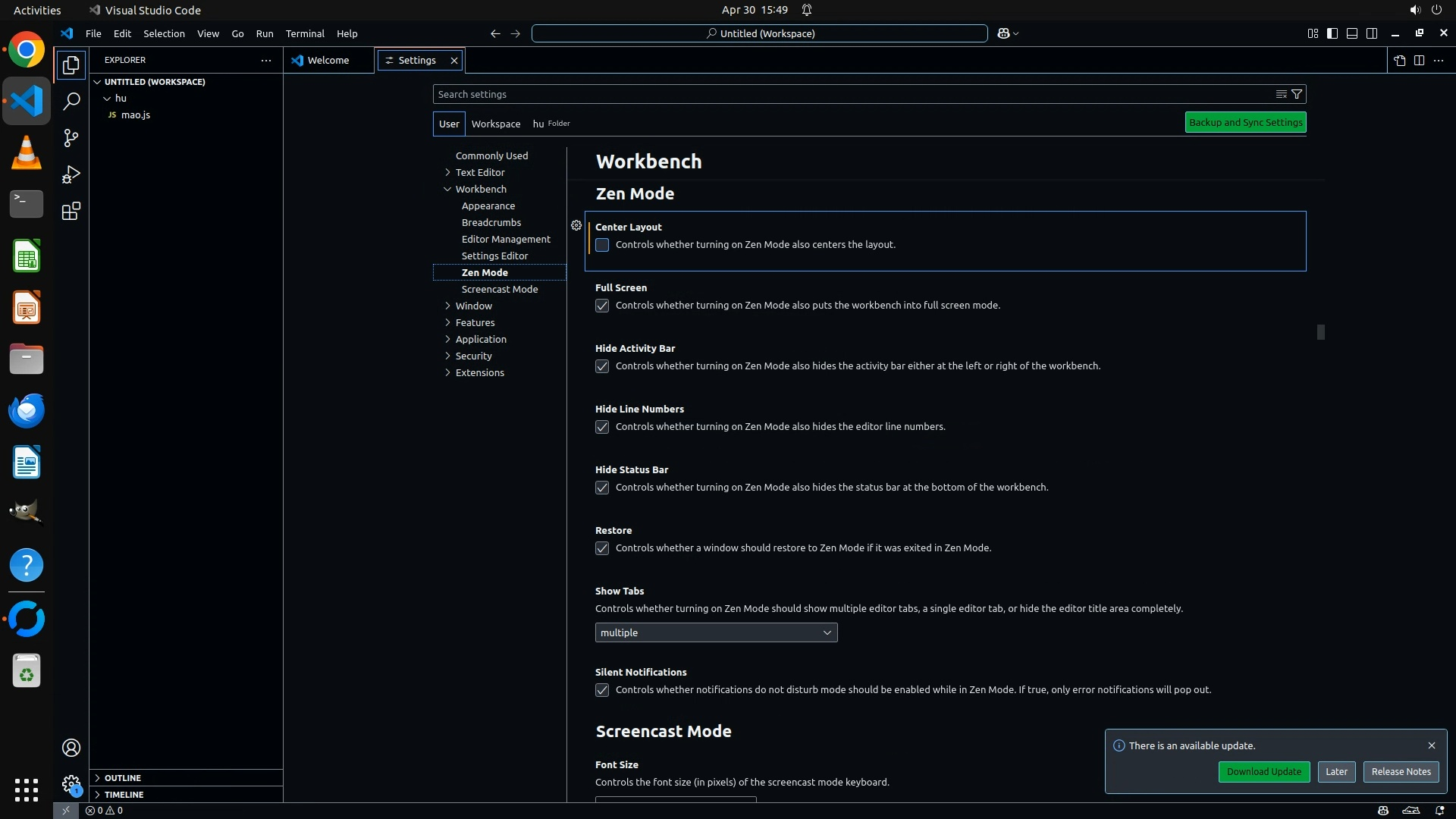
Task: Enable the Center Layout checkbox
Action: (x=602, y=245)
